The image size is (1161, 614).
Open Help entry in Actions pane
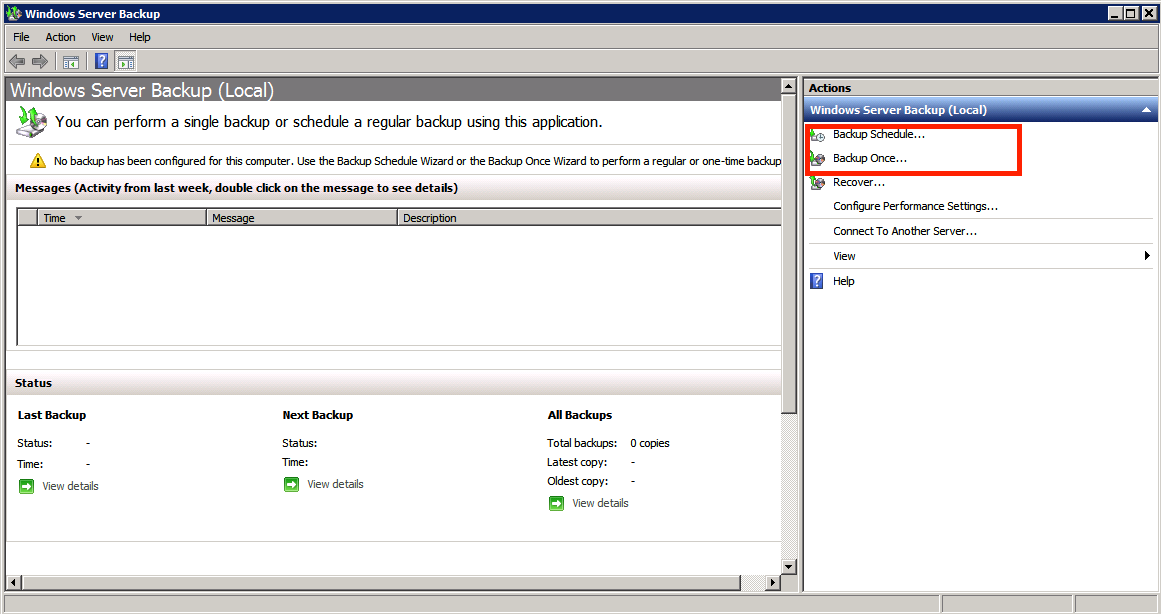[843, 281]
